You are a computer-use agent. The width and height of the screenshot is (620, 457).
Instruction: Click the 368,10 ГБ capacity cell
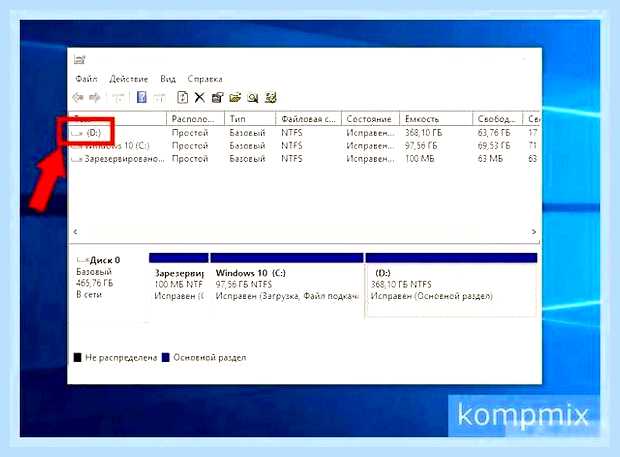(423, 133)
